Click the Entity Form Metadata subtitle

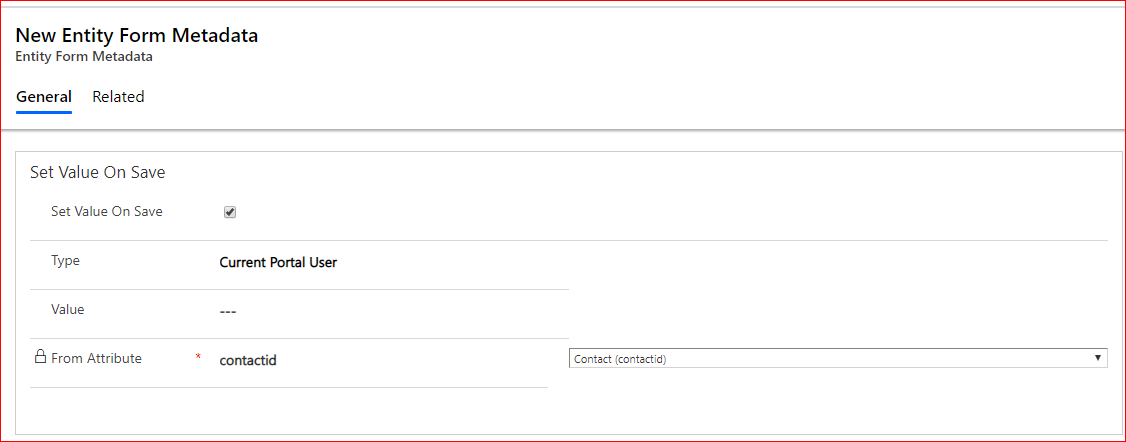[83, 57]
